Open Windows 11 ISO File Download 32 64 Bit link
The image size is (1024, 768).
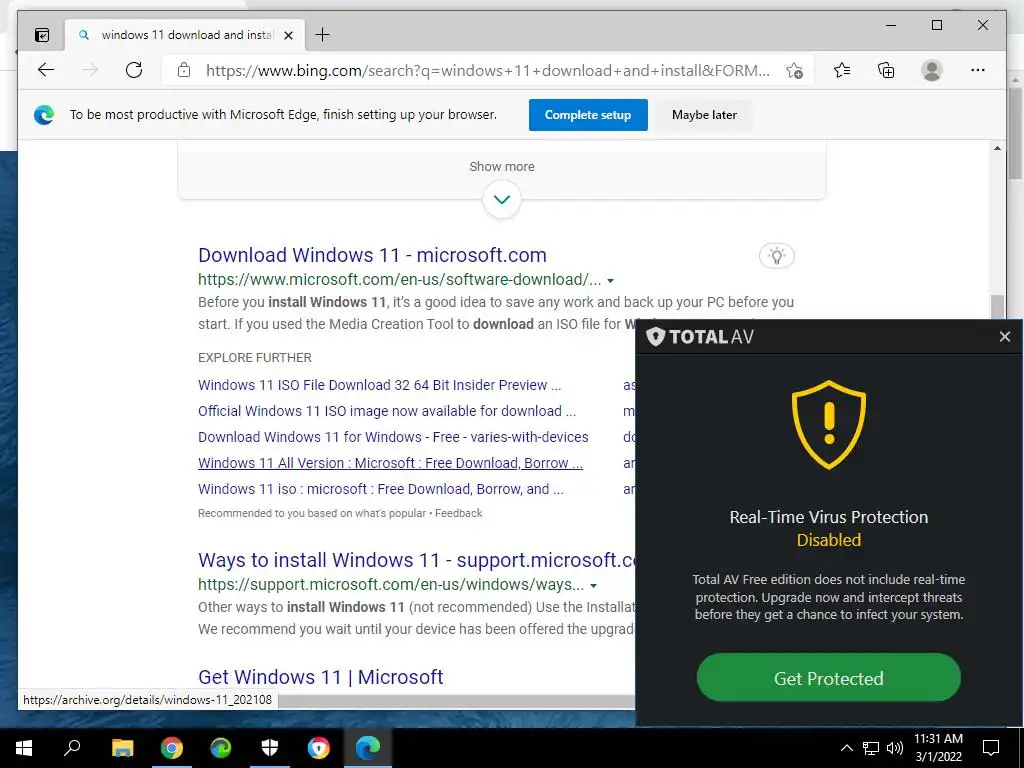coord(379,385)
